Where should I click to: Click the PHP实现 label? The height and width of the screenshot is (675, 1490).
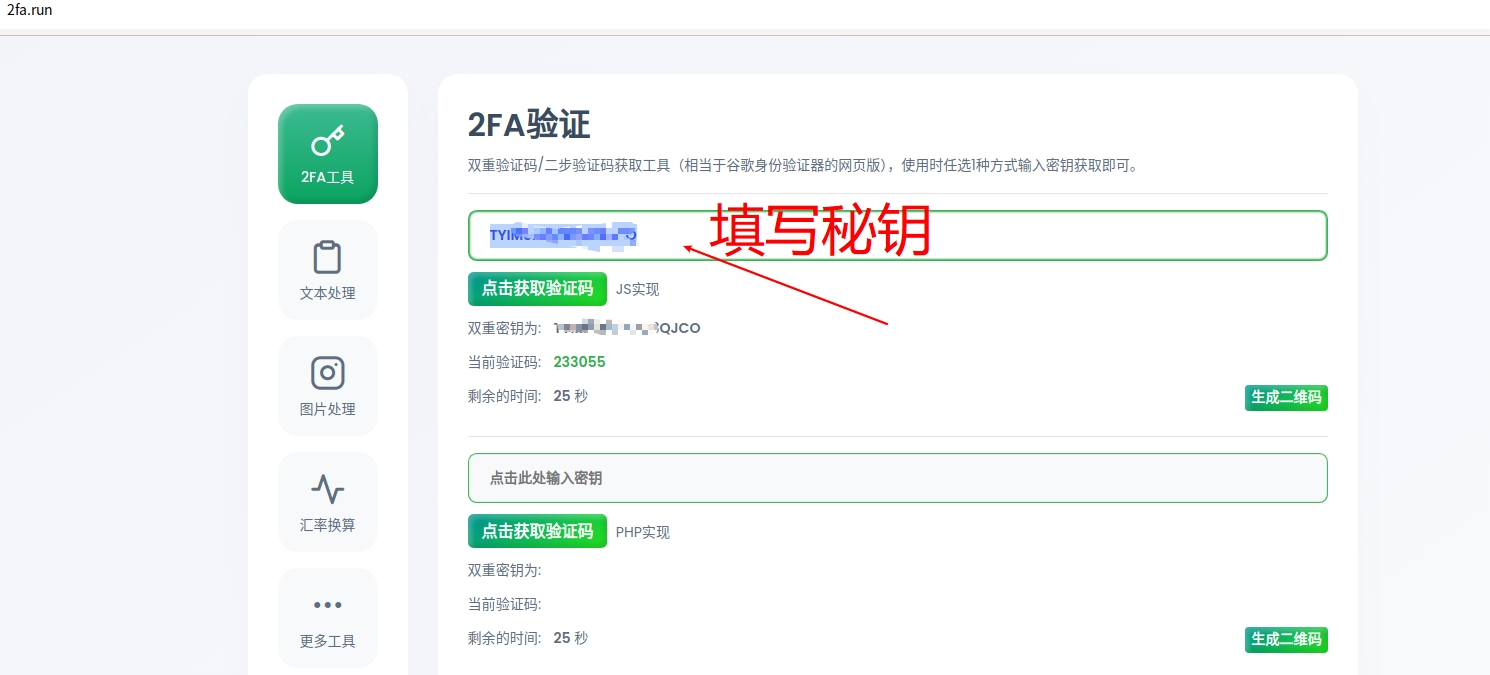(x=642, y=532)
